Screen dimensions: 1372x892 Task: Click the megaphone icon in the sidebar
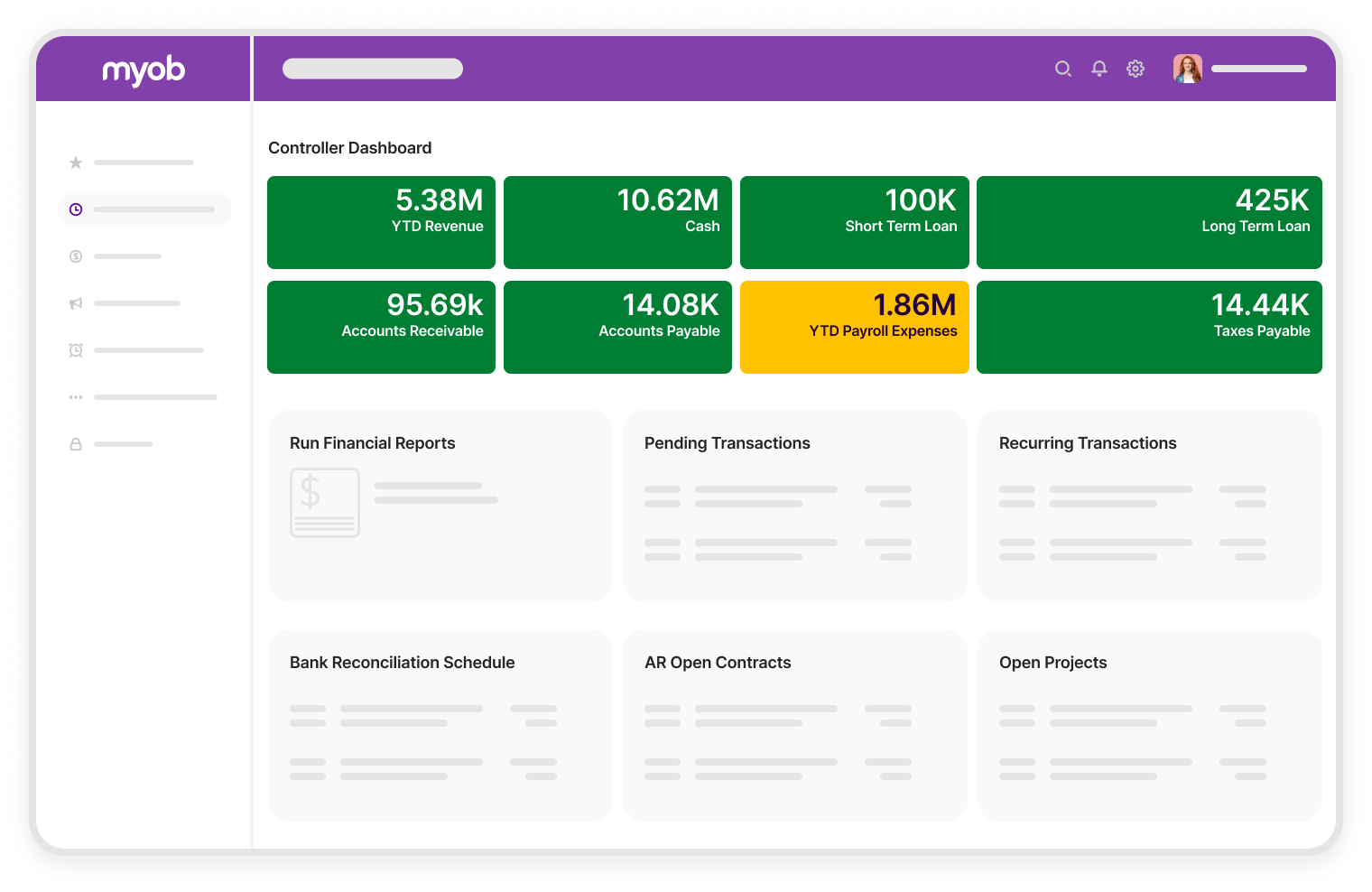[x=76, y=303]
